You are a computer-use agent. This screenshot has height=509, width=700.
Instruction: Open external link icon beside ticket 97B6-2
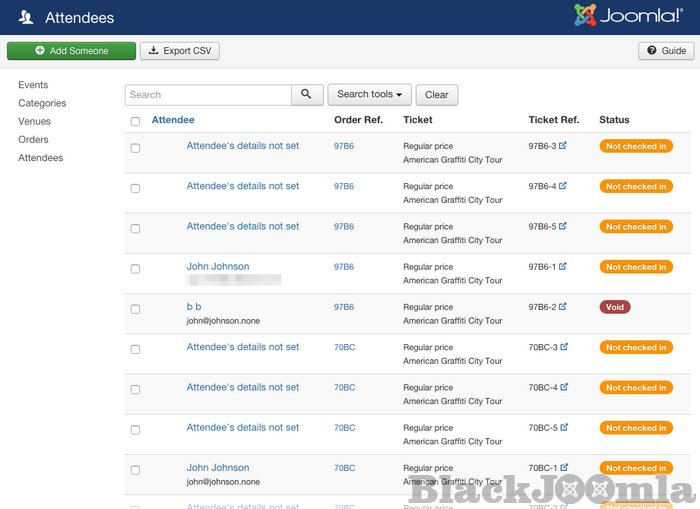[563, 307]
